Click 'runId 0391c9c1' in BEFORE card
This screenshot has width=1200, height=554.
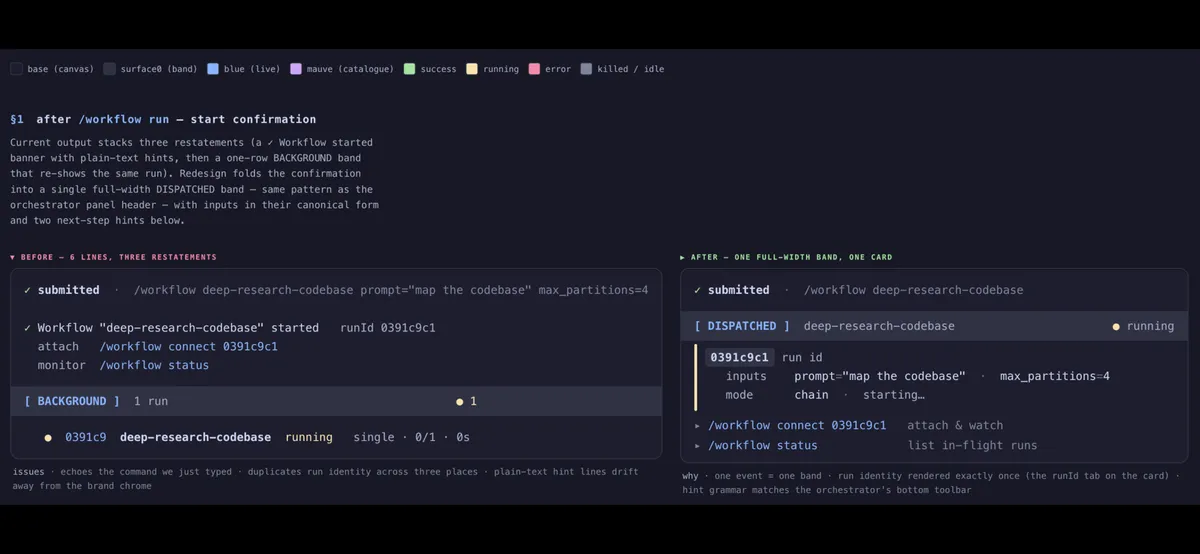388,328
